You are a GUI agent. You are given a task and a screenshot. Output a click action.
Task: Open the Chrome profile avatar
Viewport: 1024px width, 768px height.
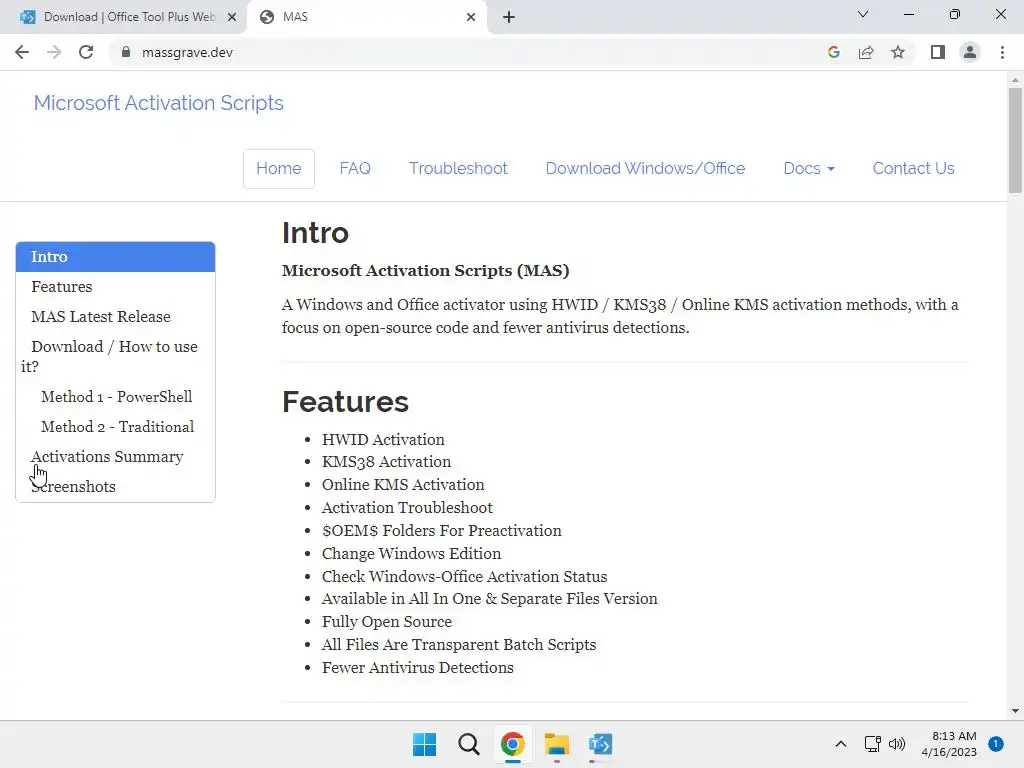click(970, 52)
